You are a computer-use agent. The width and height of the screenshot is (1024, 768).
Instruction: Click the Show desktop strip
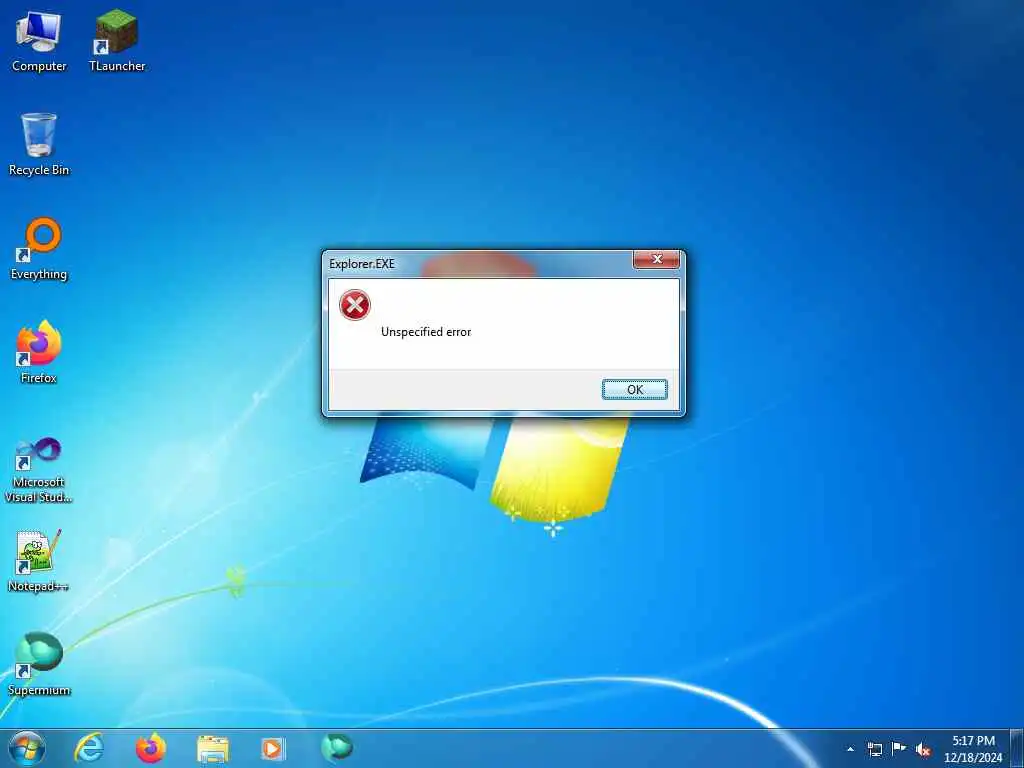pyautogui.click(x=1017, y=748)
